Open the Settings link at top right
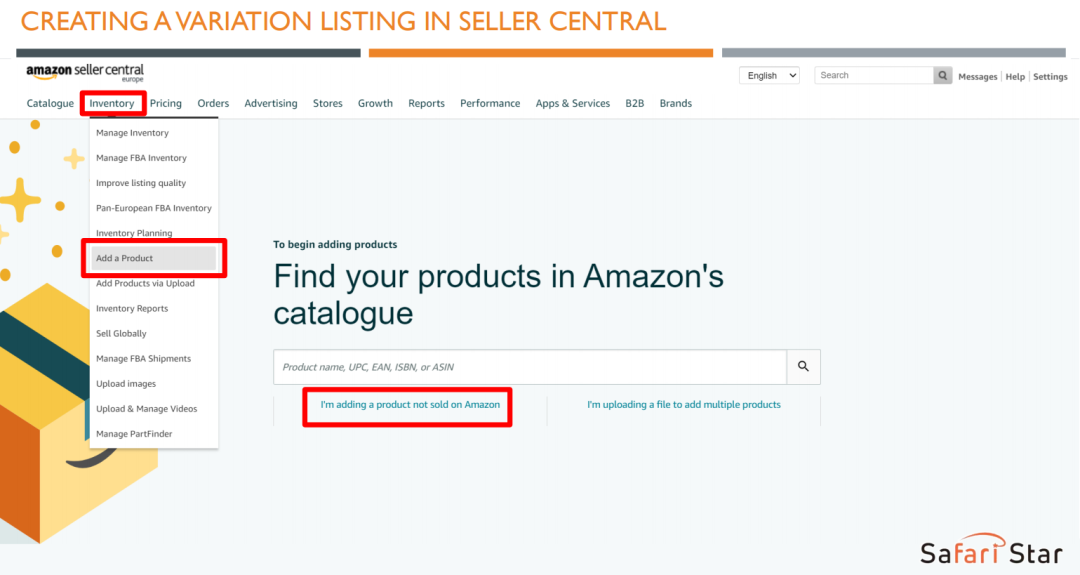Viewport: 1080px width, 575px height. (1050, 77)
